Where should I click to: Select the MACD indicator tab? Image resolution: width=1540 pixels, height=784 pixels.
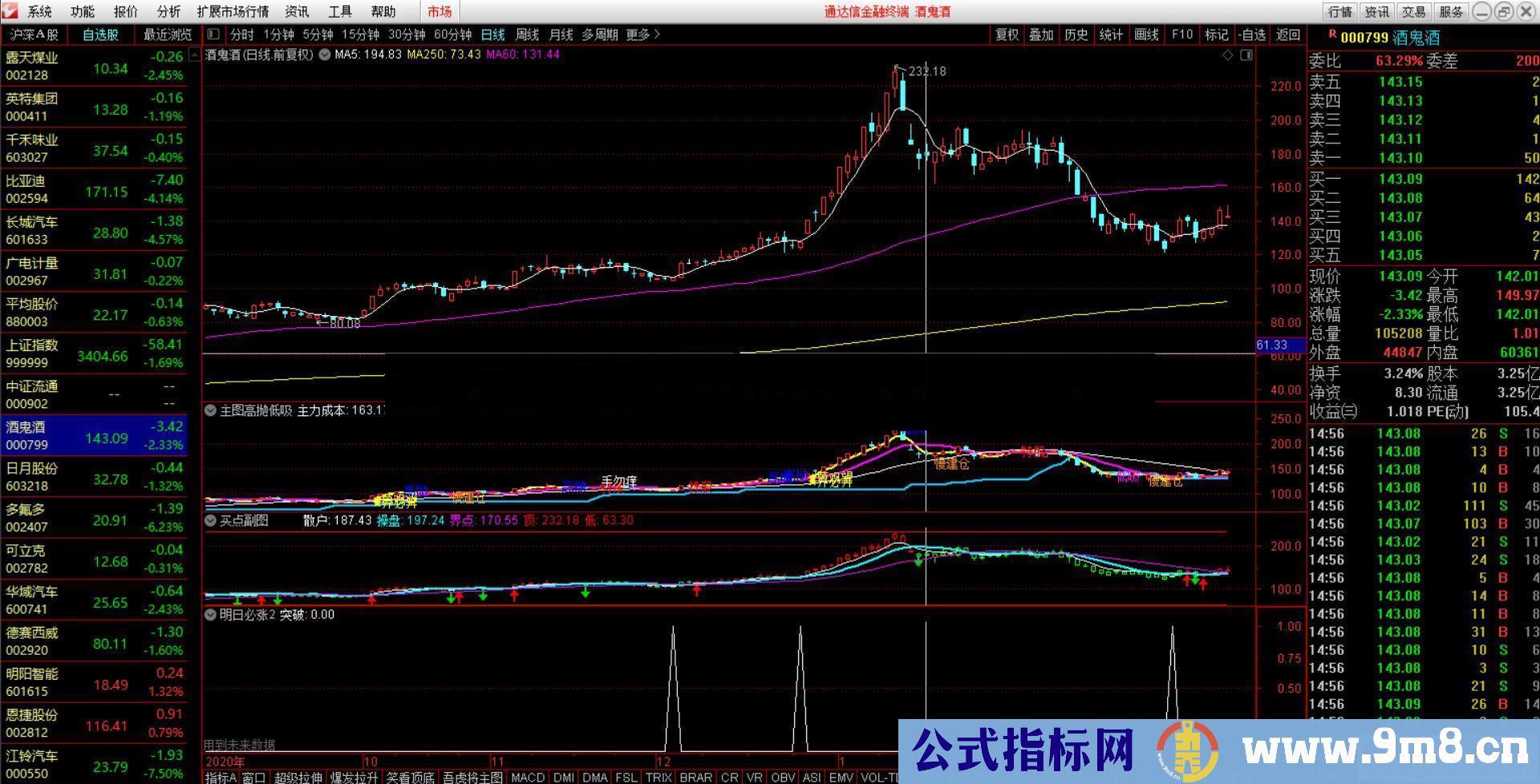527,777
